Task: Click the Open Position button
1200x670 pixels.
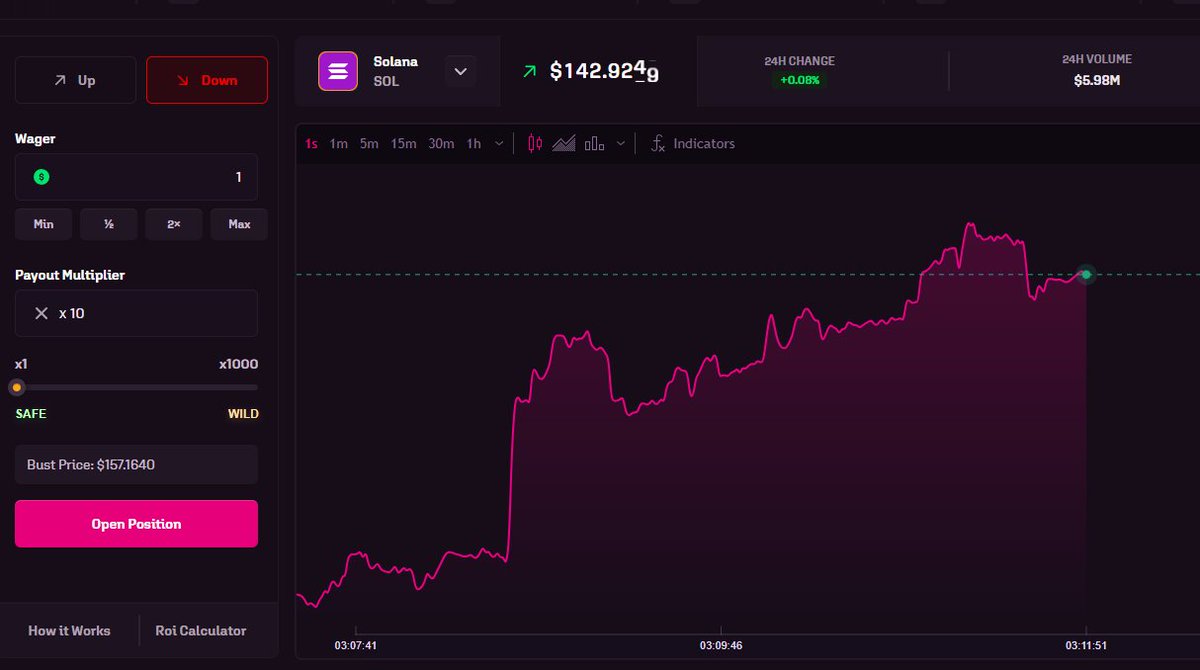Action: point(136,524)
